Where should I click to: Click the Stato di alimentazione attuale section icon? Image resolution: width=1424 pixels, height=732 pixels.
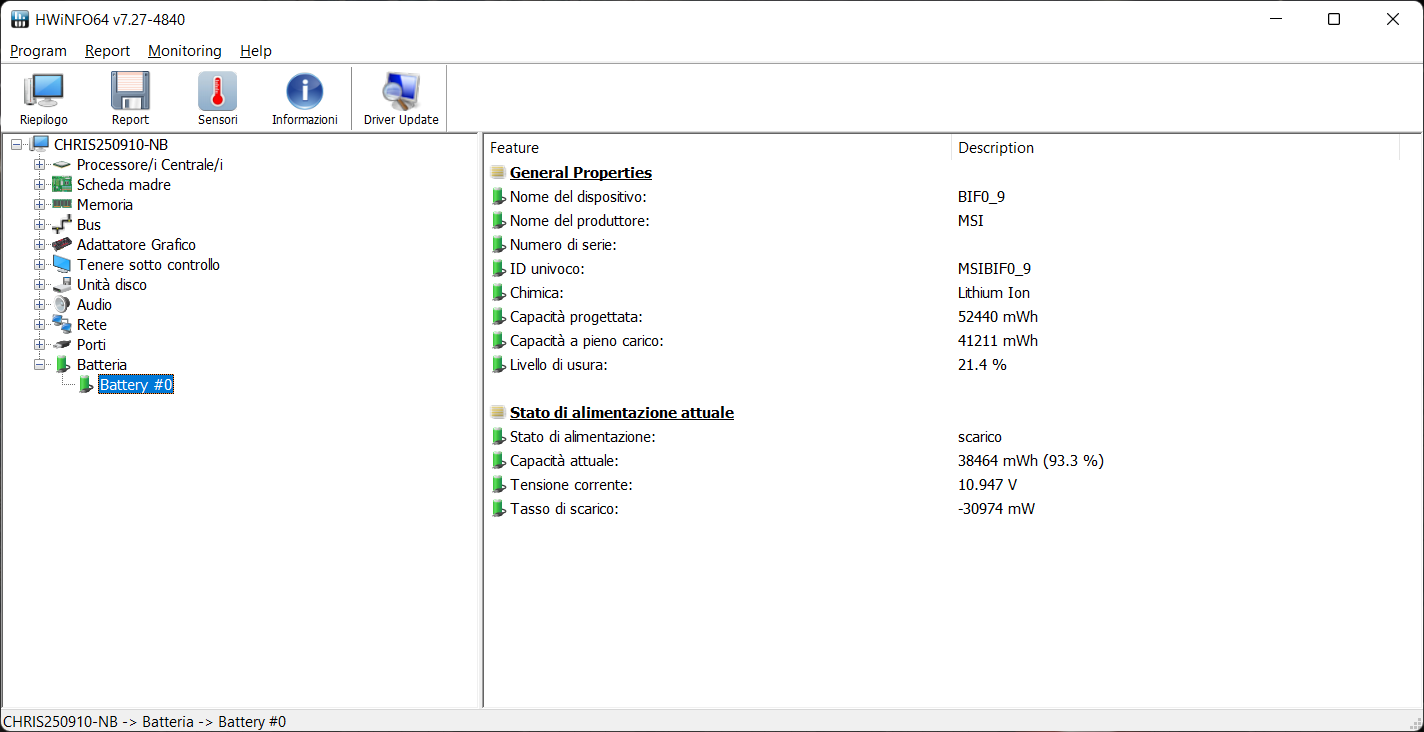coord(498,413)
